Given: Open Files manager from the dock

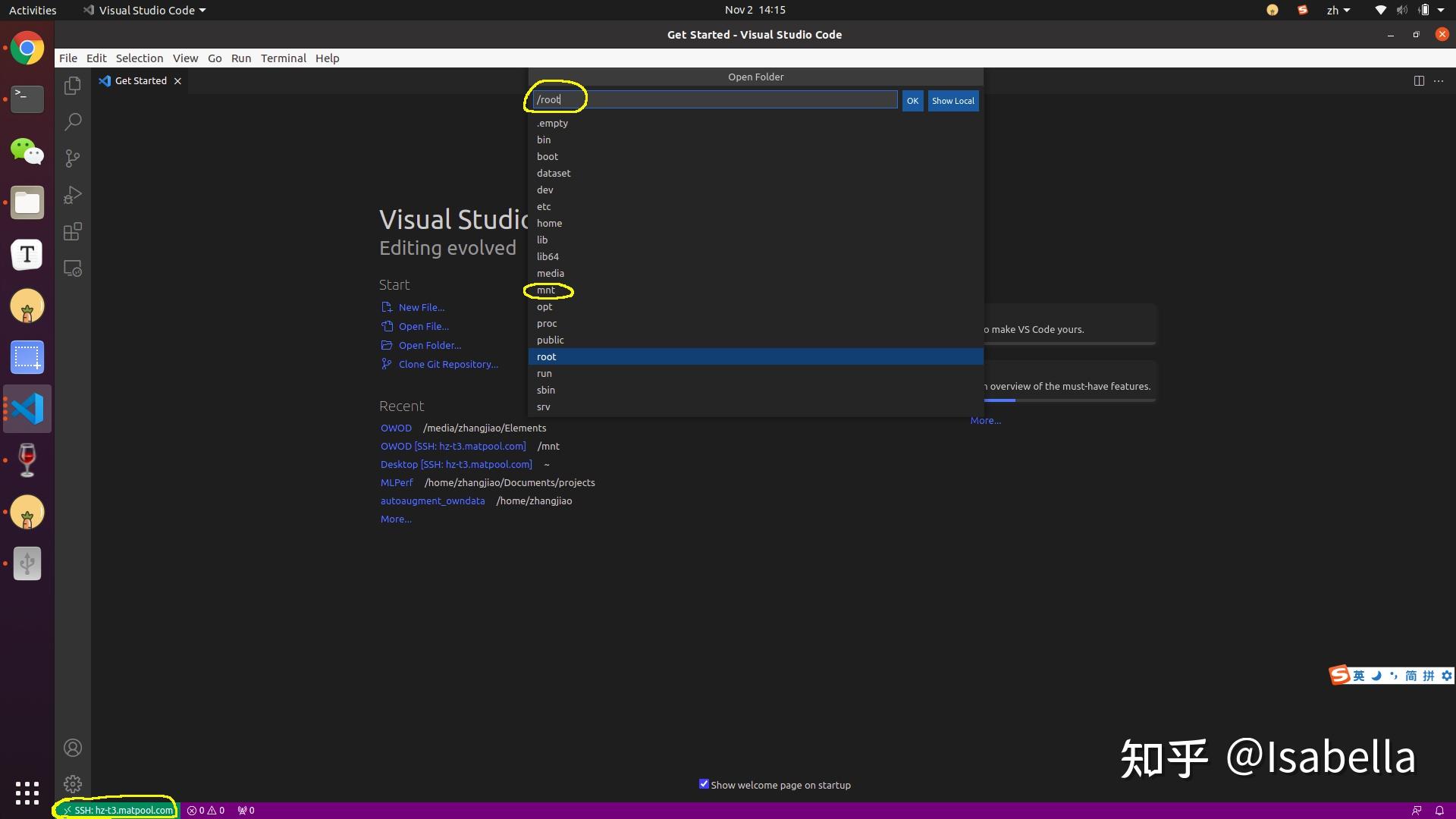Looking at the screenshot, I should coord(27,202).
